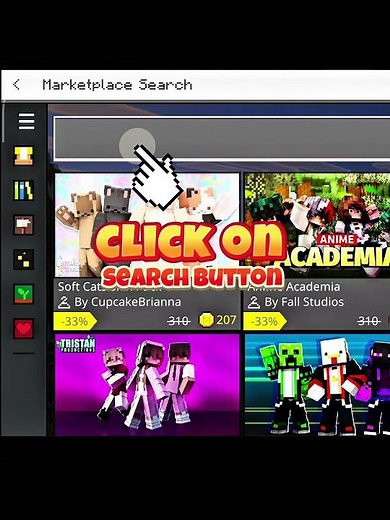Viewport: 390px width, 520px height.
Task: Select the yellow armor icon in sidebar
Action: click(24, 156)
